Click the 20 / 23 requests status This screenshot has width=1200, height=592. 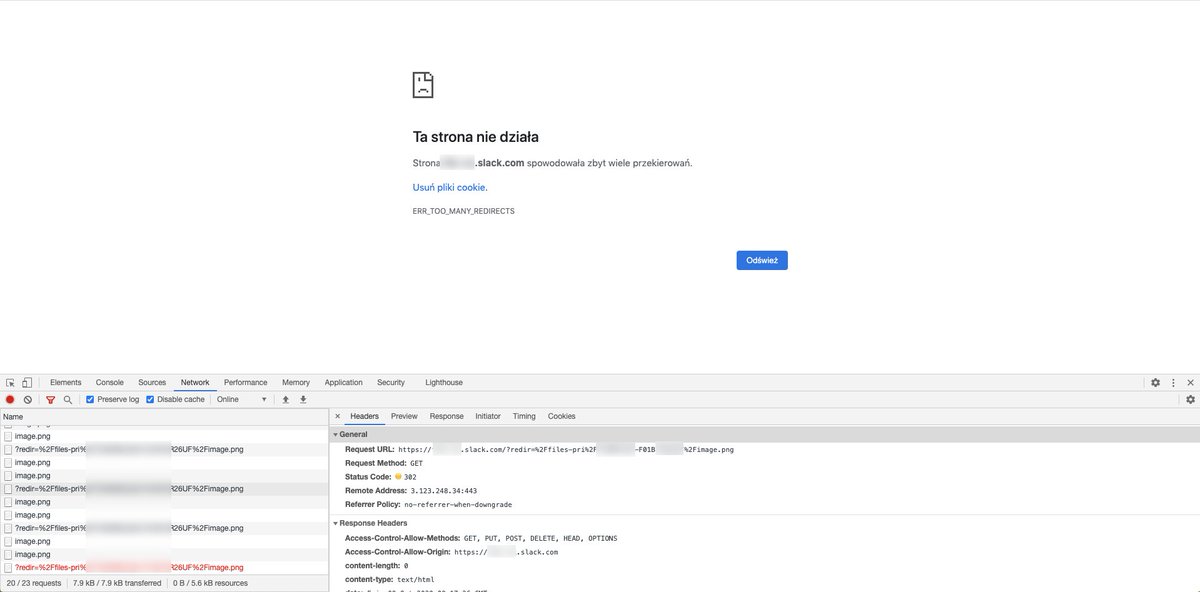click(33, 582)
